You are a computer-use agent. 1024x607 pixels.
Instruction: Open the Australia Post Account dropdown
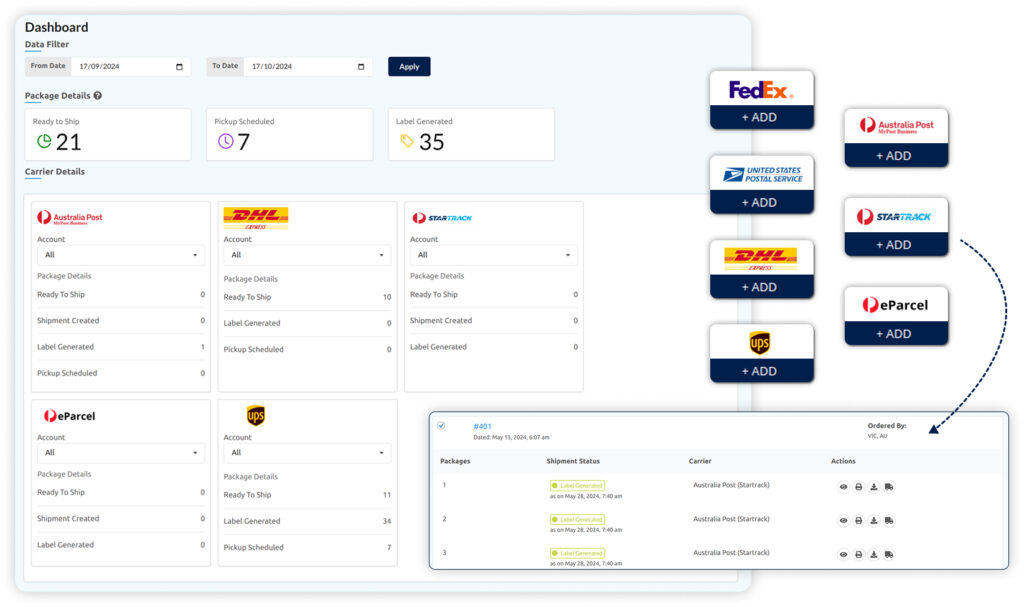click(x=120, y=255)
